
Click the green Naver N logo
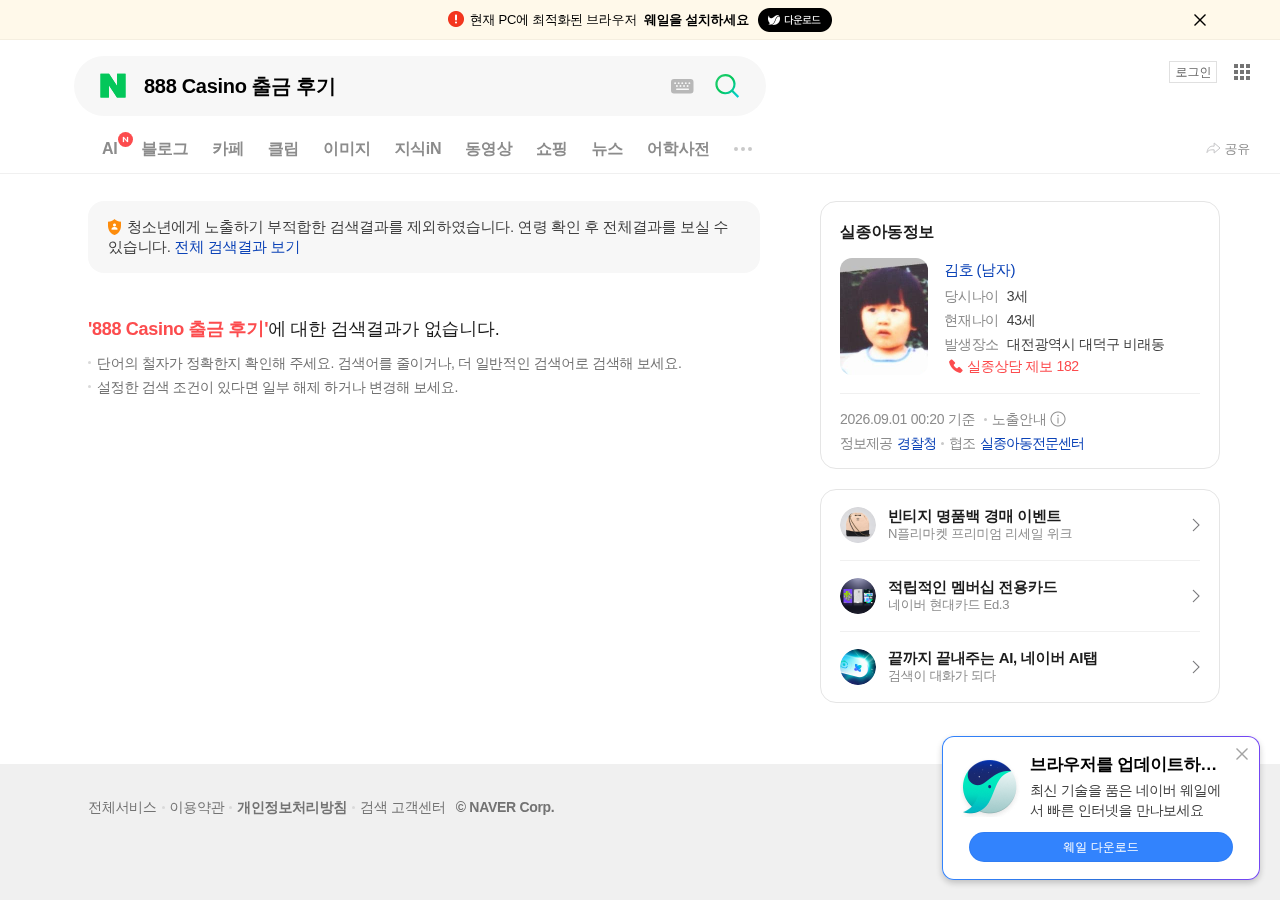click(x=113, y=86)
